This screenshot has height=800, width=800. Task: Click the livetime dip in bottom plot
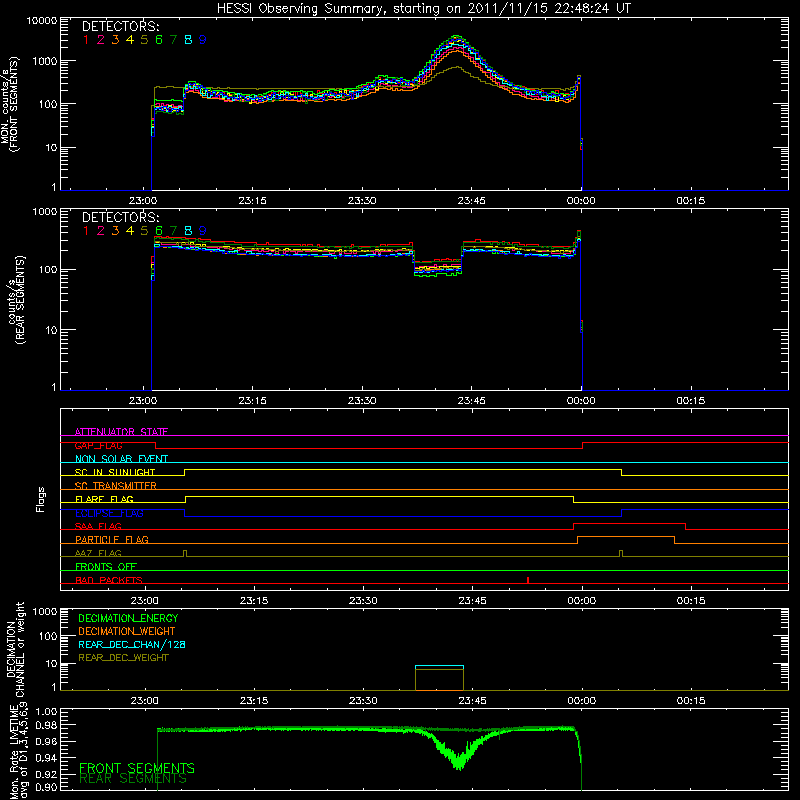coord(459,760)
